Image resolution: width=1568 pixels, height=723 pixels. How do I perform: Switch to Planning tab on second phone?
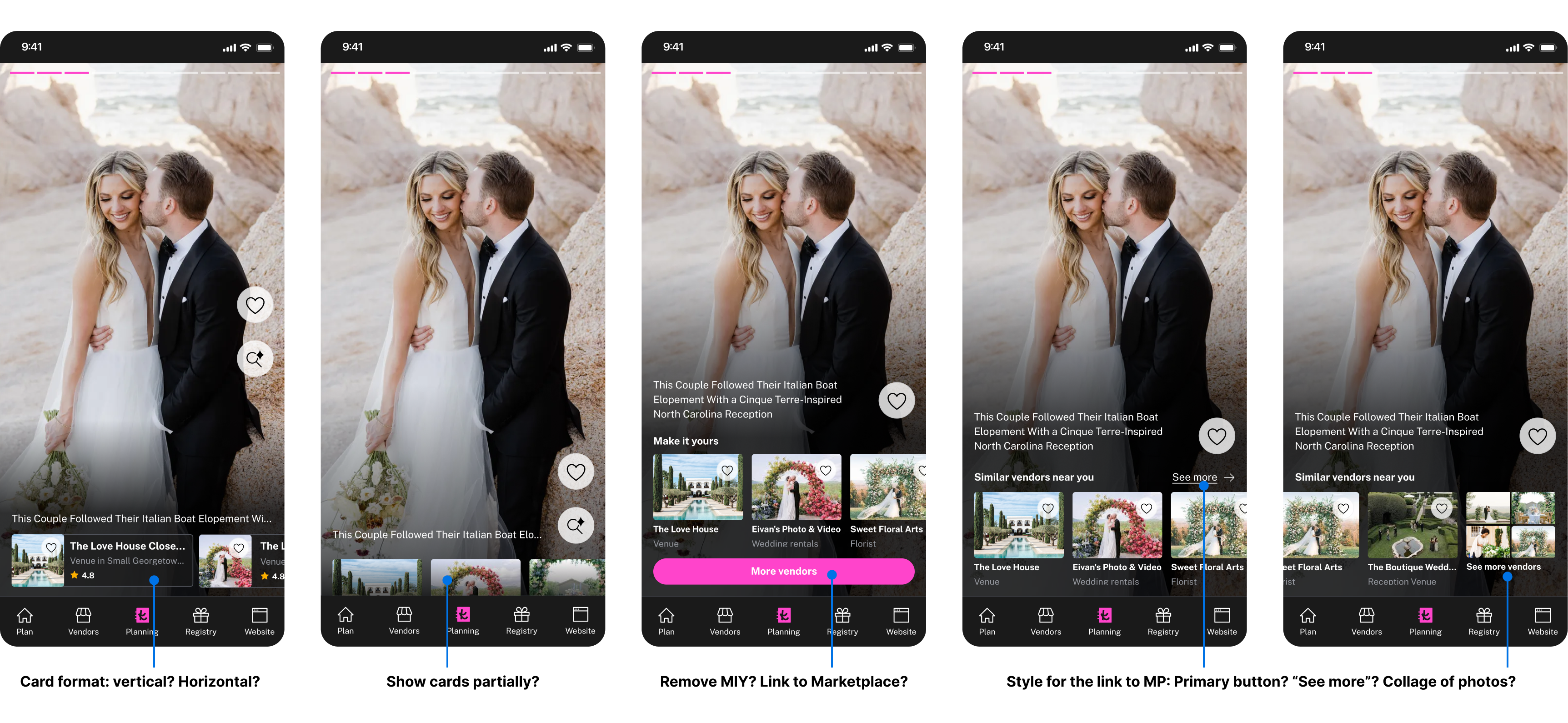point(463,615)
